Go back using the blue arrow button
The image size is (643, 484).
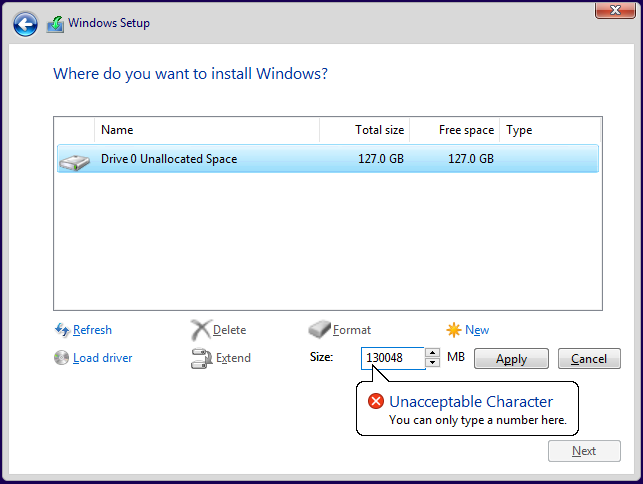25,24
